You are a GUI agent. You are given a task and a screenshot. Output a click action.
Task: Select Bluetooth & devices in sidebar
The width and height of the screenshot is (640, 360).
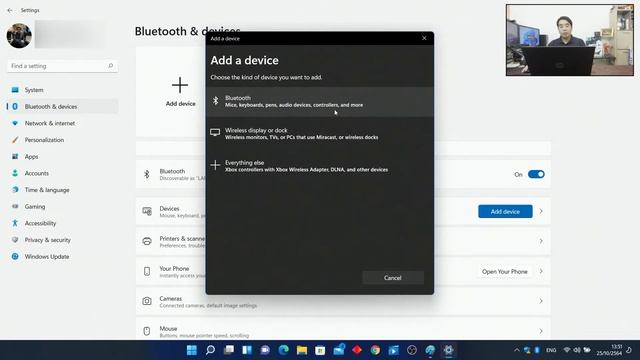62,107
